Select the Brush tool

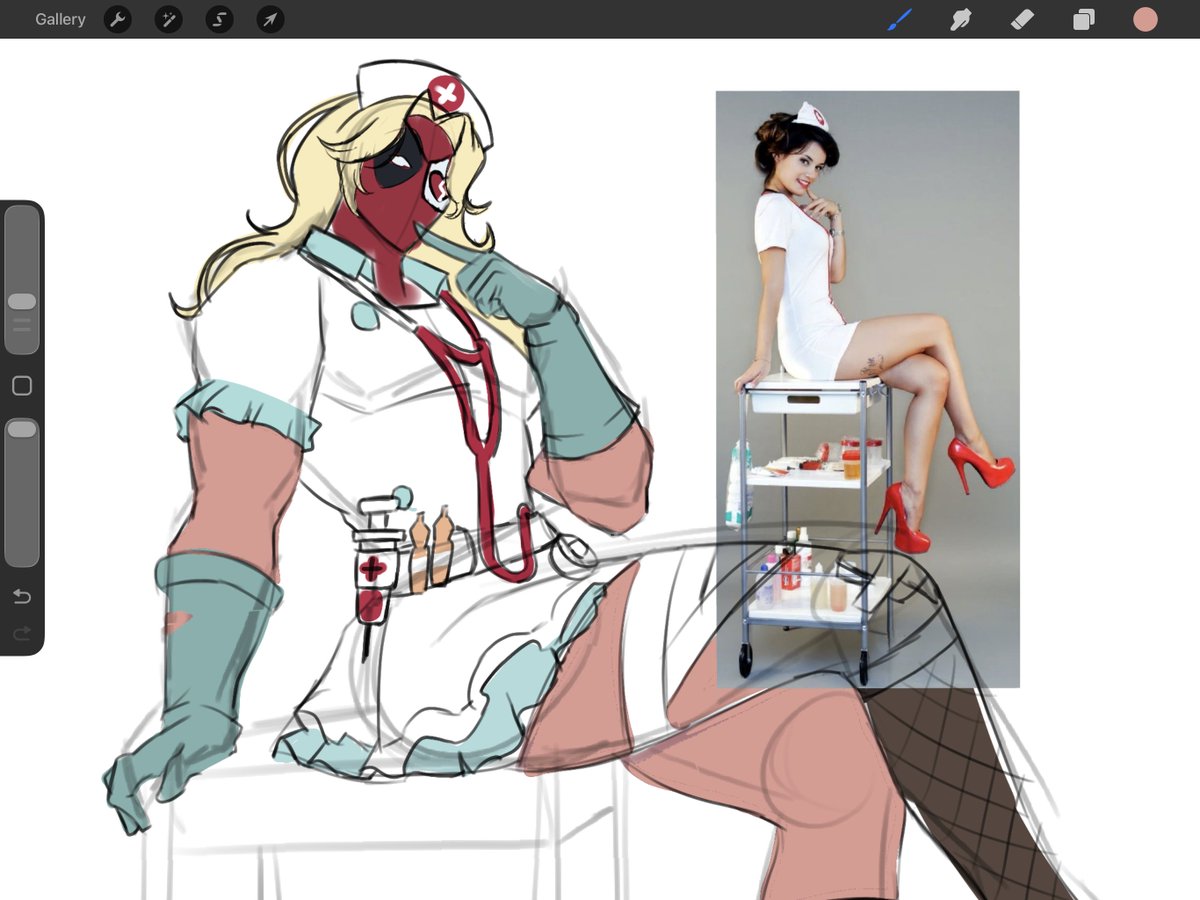pos(899,19)
